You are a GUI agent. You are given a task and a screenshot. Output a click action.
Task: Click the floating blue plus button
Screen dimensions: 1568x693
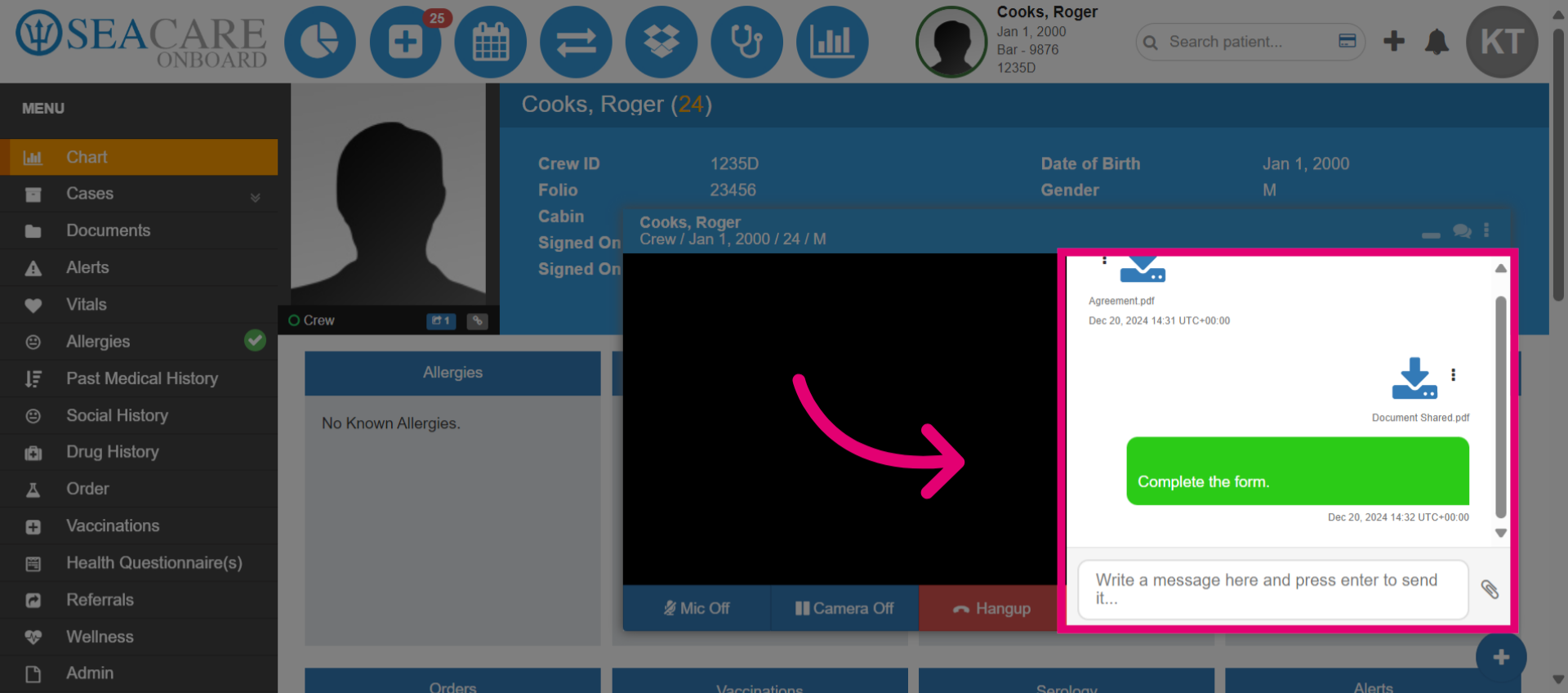tap(1501, 657)
